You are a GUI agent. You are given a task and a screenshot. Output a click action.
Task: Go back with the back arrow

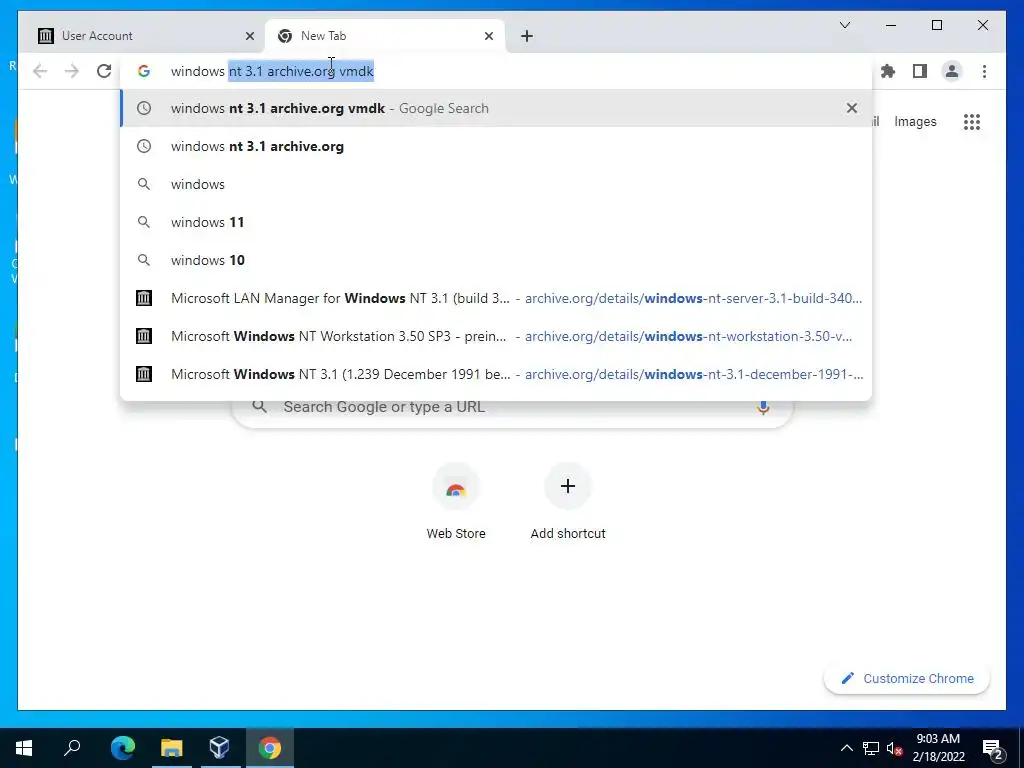click(40, 71)
